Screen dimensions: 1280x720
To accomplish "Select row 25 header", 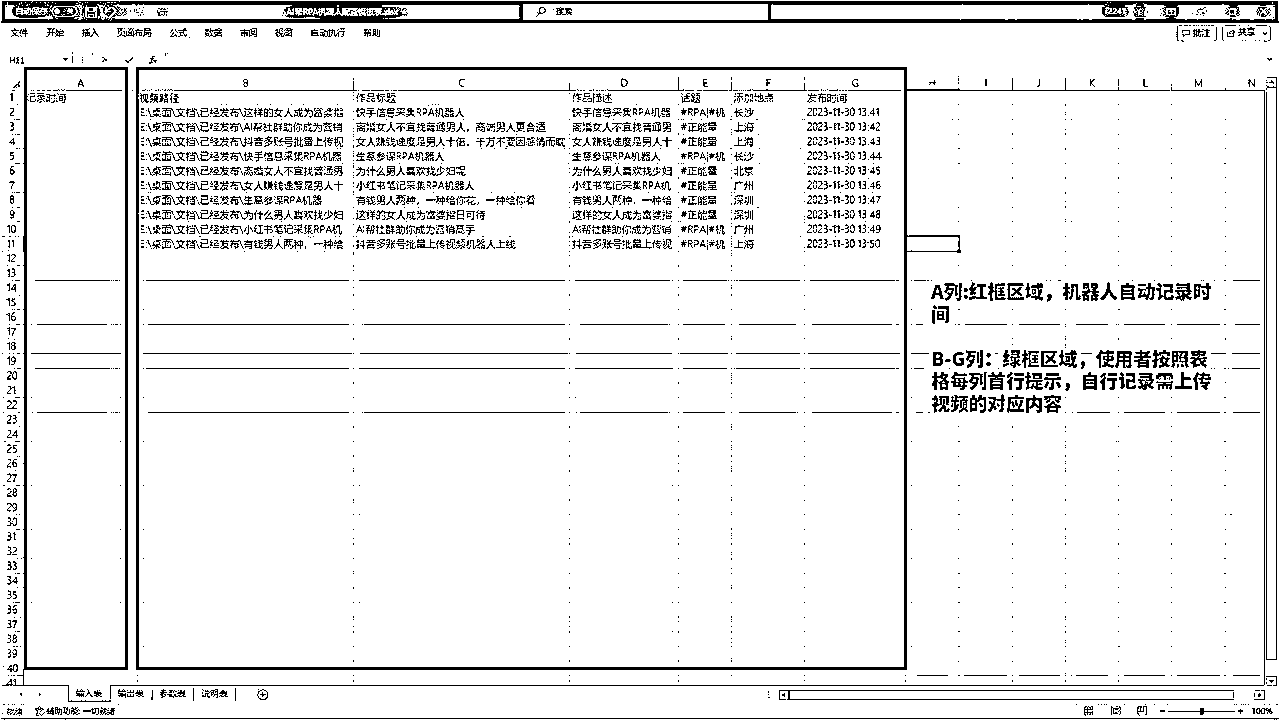I will click(x=11, y=449).
